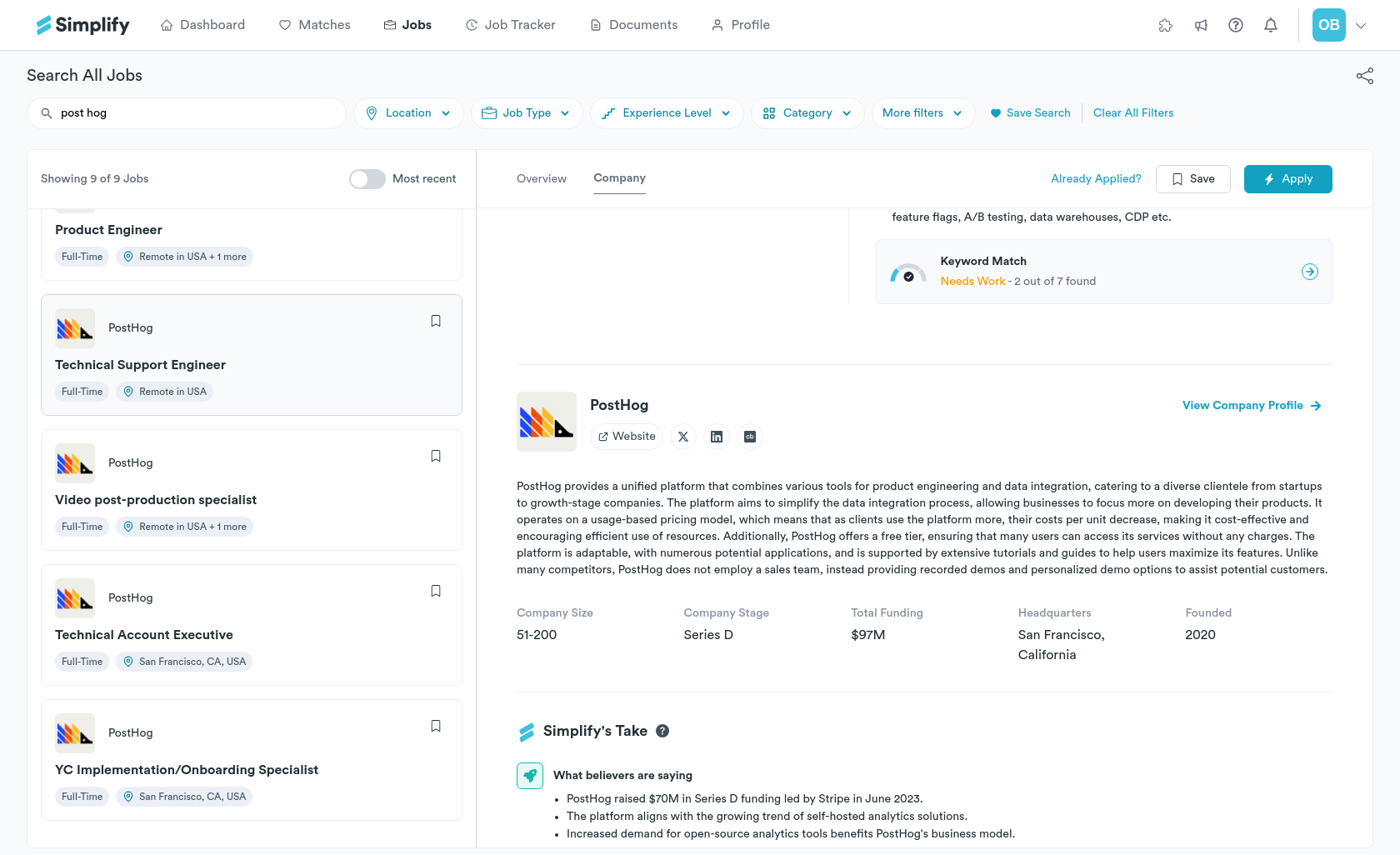This screenshot has width=1400, height=855.
Task: Click the announcements megaphone icon
Action: tap(1201, 25)
